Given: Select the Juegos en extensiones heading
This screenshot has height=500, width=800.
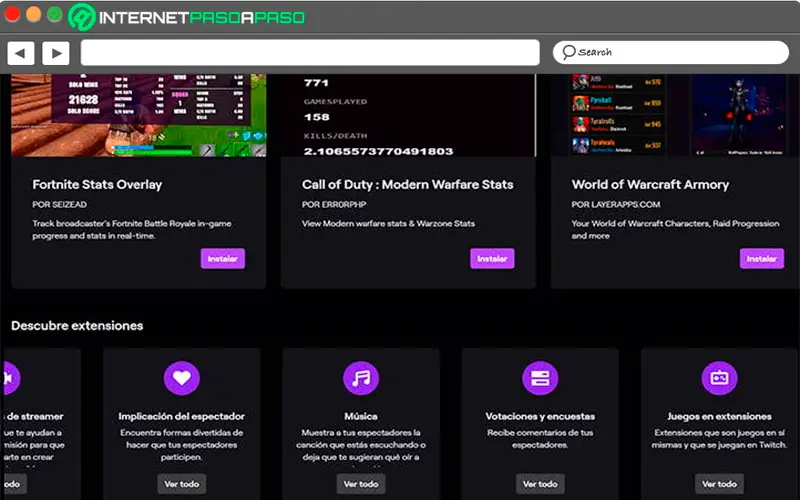Looking at the screenshot, I should click(719, 416).
